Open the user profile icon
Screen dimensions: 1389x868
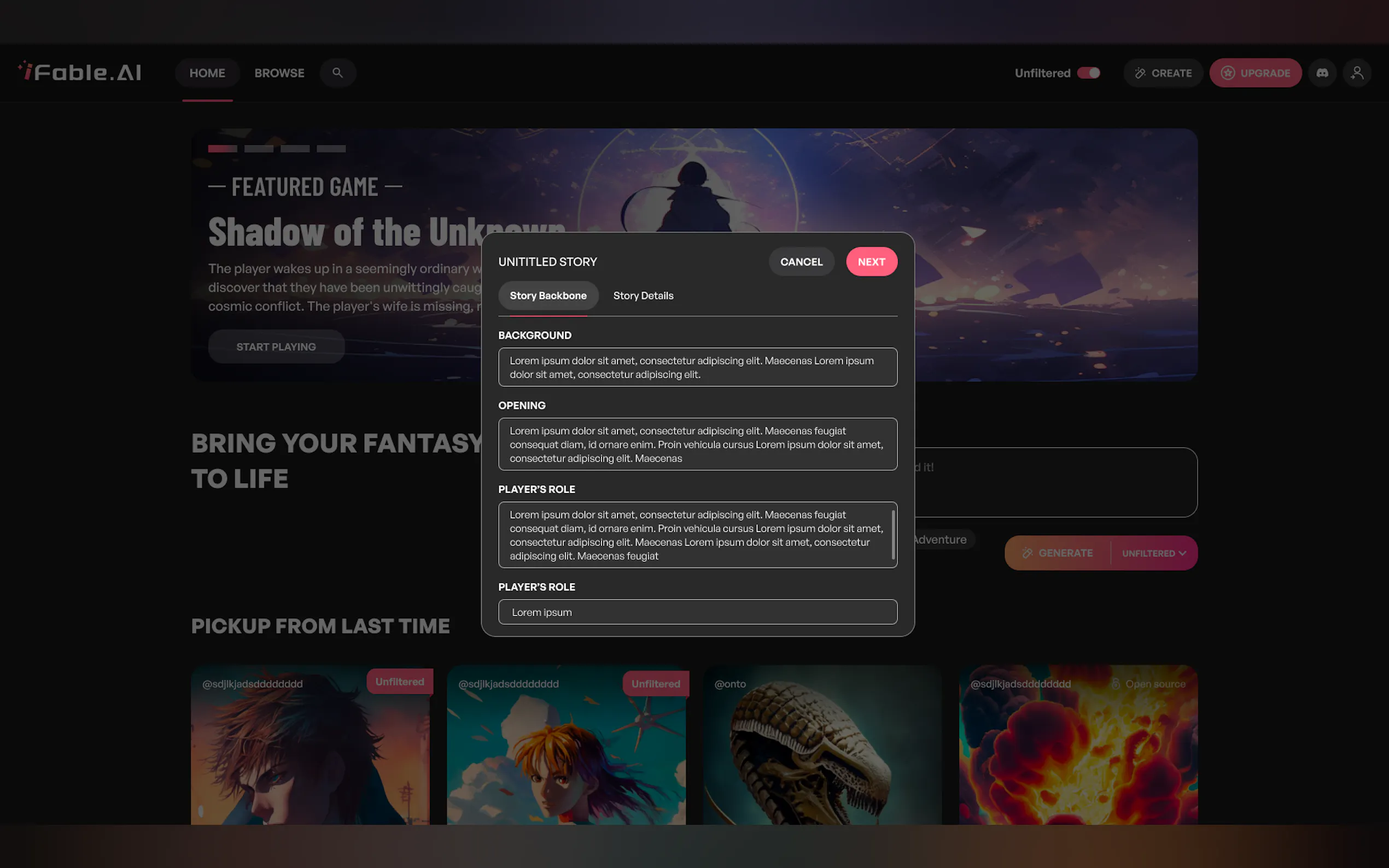pos(1356,73)
